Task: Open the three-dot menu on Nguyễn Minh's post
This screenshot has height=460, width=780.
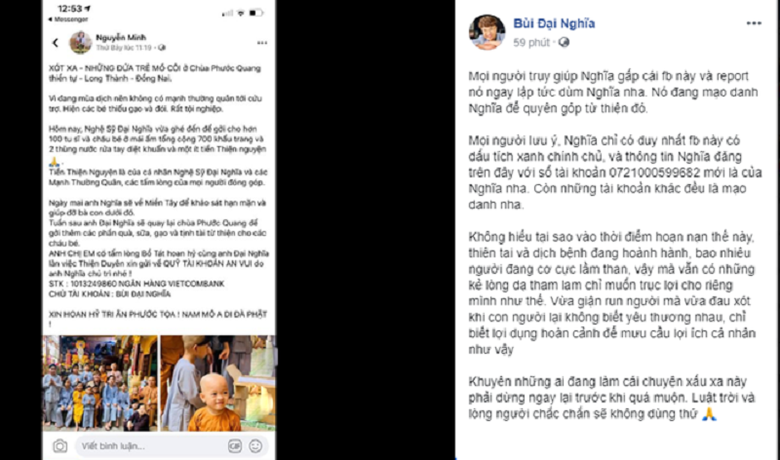Action: (262, 43)
